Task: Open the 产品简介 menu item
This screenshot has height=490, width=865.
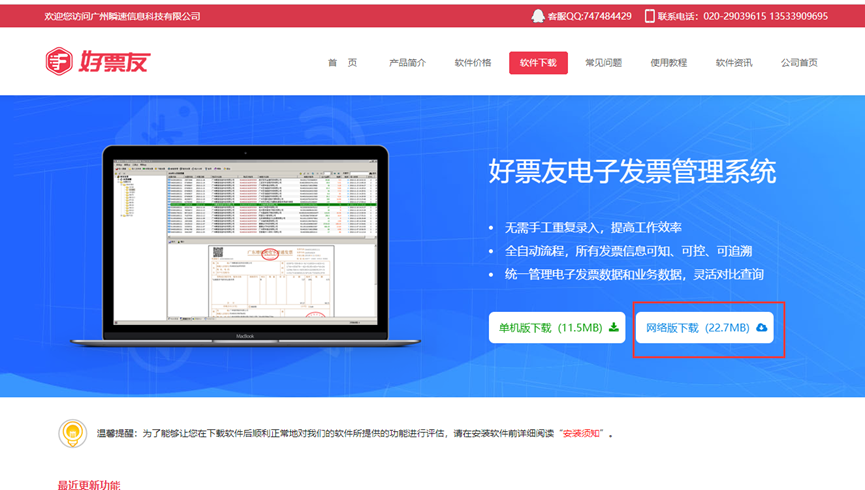Action: pos(408,63)
